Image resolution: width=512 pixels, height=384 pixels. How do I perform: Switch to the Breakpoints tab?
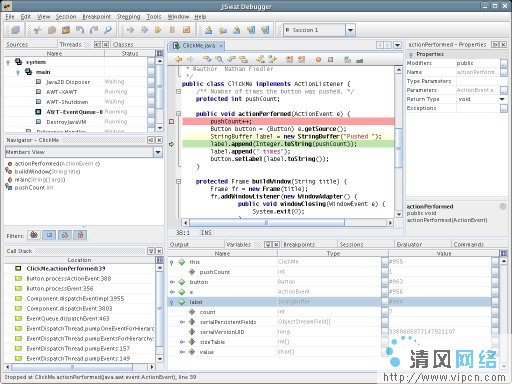(x=299, y=245)
